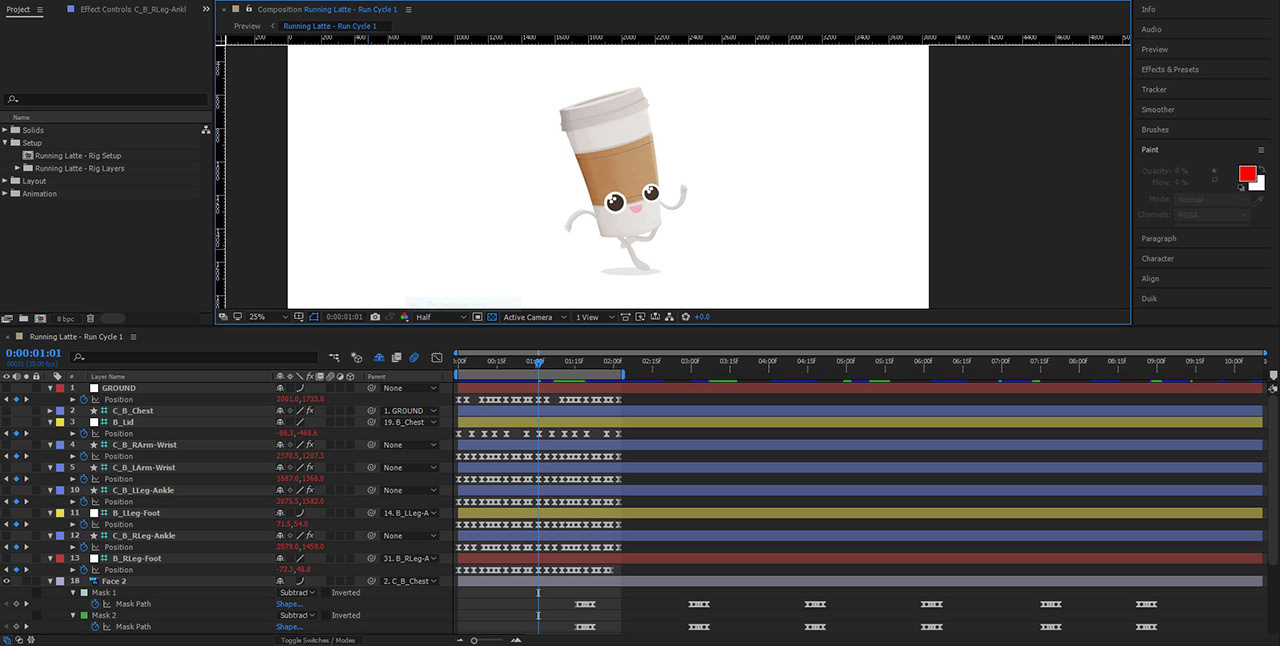Click the show channel RGB icon
The height and width of the screenshot is (646, 1280).
pos(405,317)
